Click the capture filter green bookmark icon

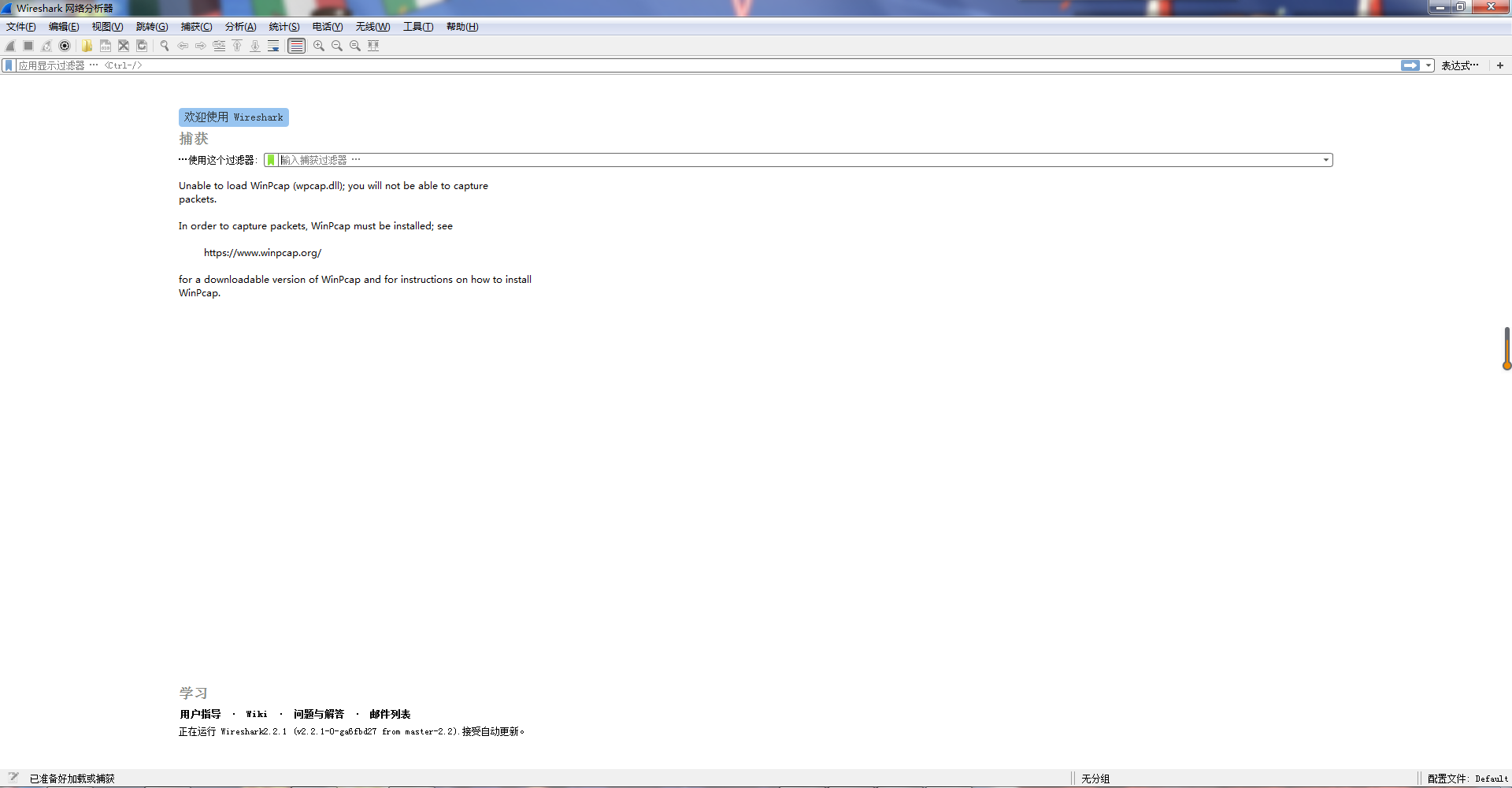(x=271, y=160)
